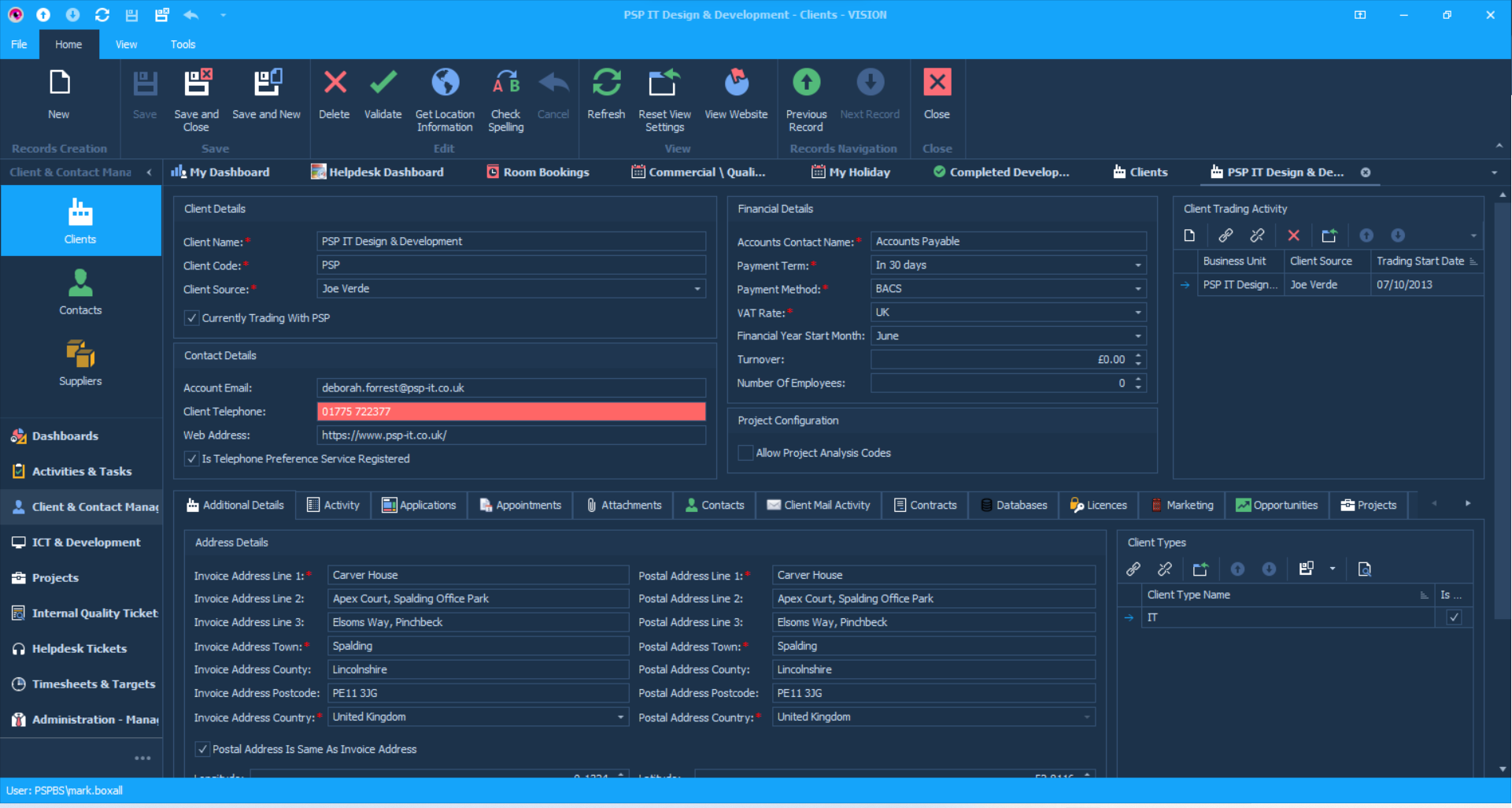Enable Allow Project Analysis Codes

[745, 453]
